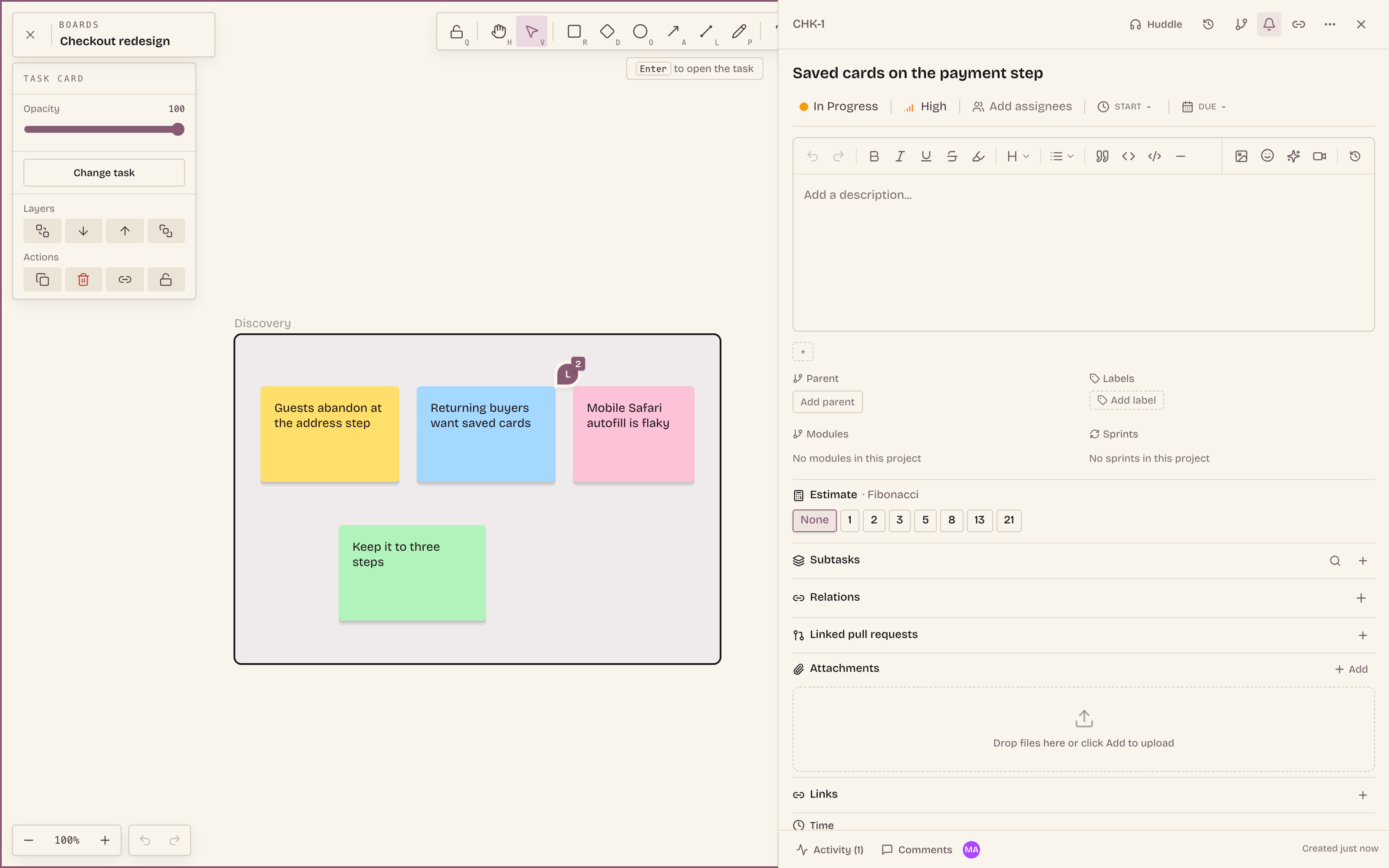Click the Add parent button
The image size is (1389, 868).
[827, 402]
